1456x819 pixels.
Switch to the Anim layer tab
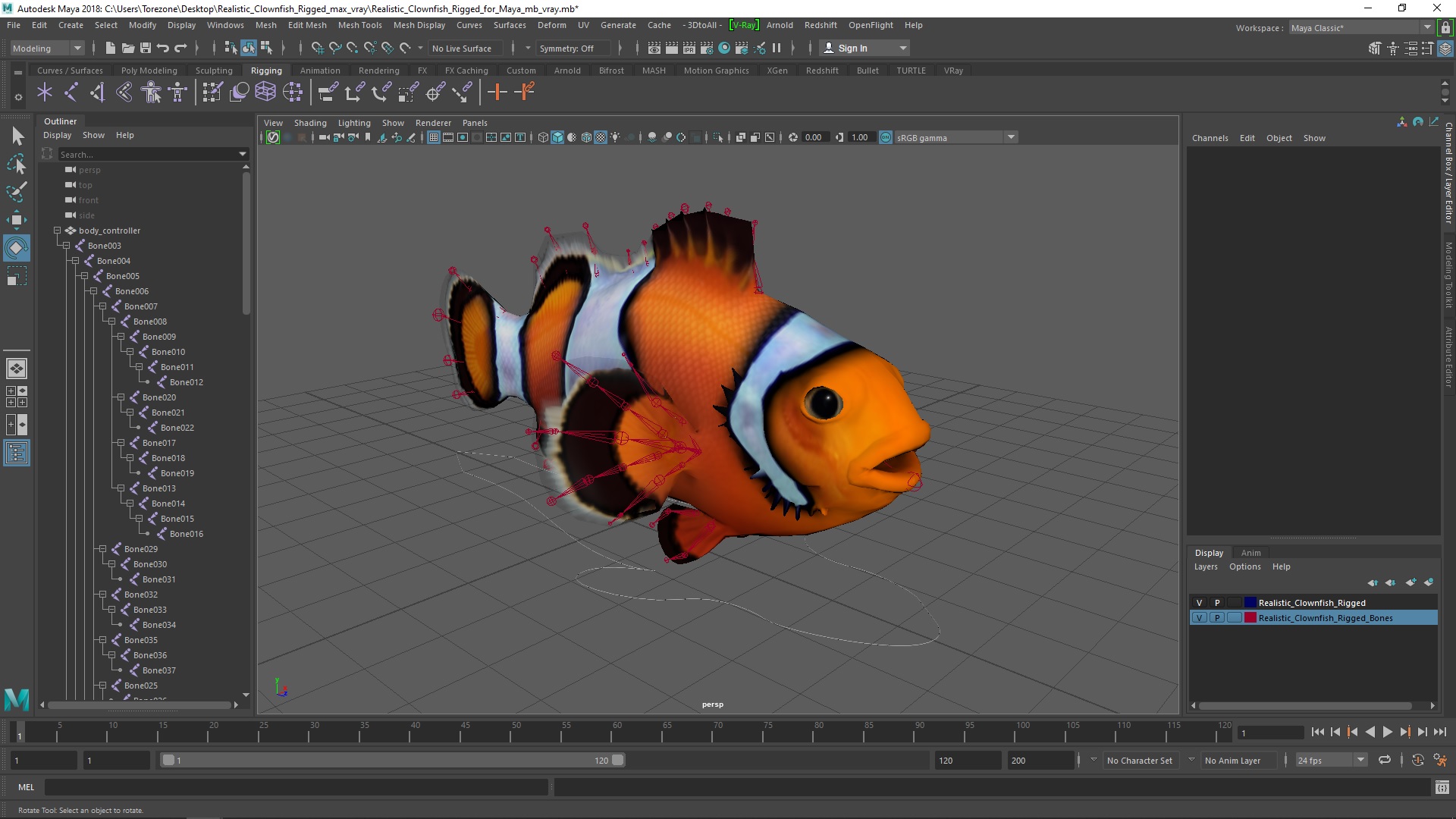pos(1250,553)
